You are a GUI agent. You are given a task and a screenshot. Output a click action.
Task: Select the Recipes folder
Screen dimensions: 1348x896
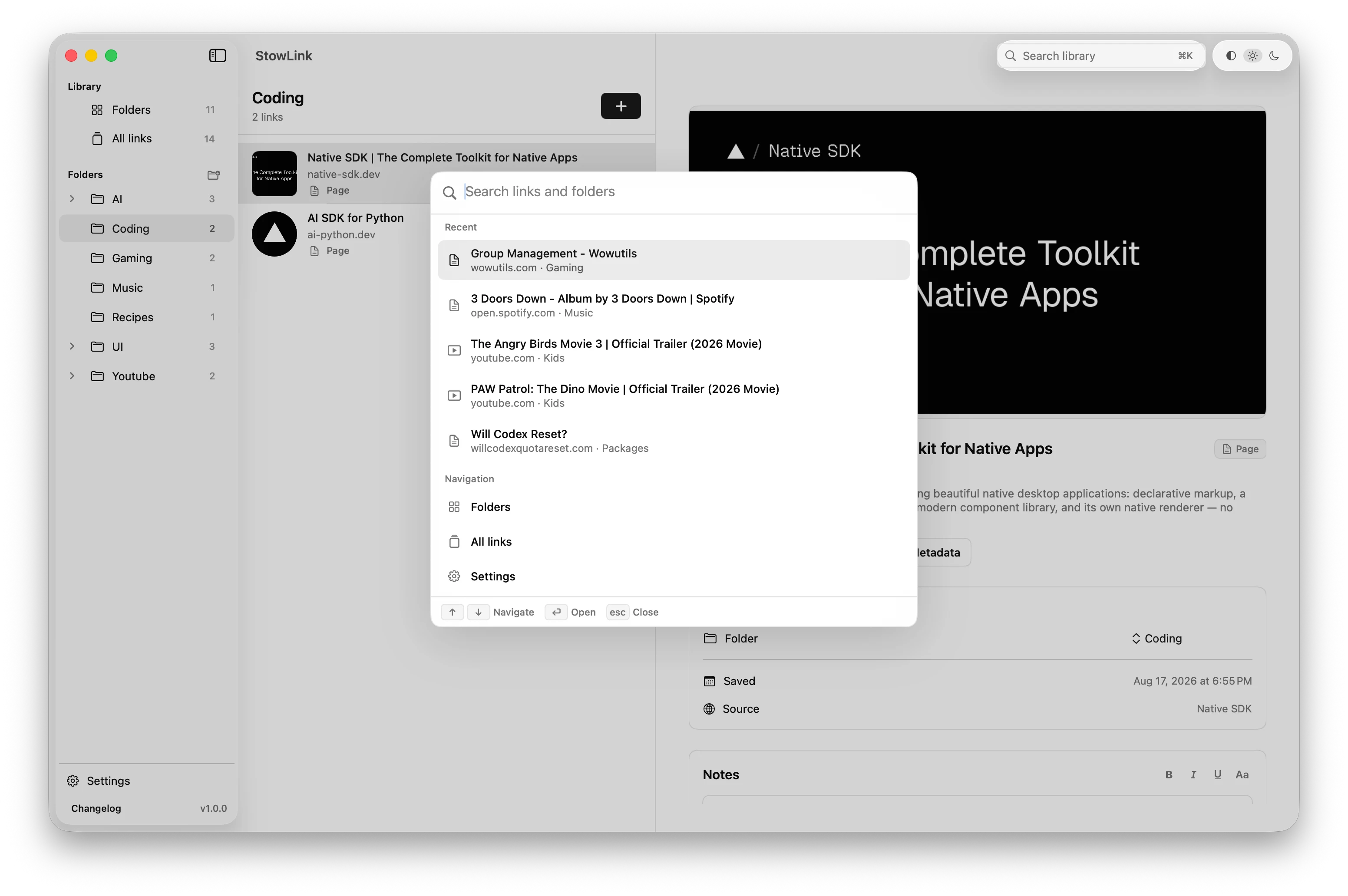point(146,317)
